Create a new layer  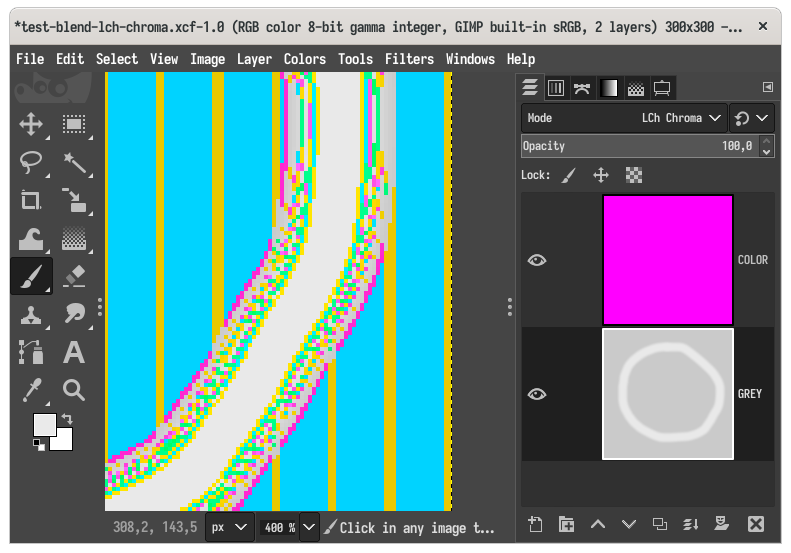(535, 525)
